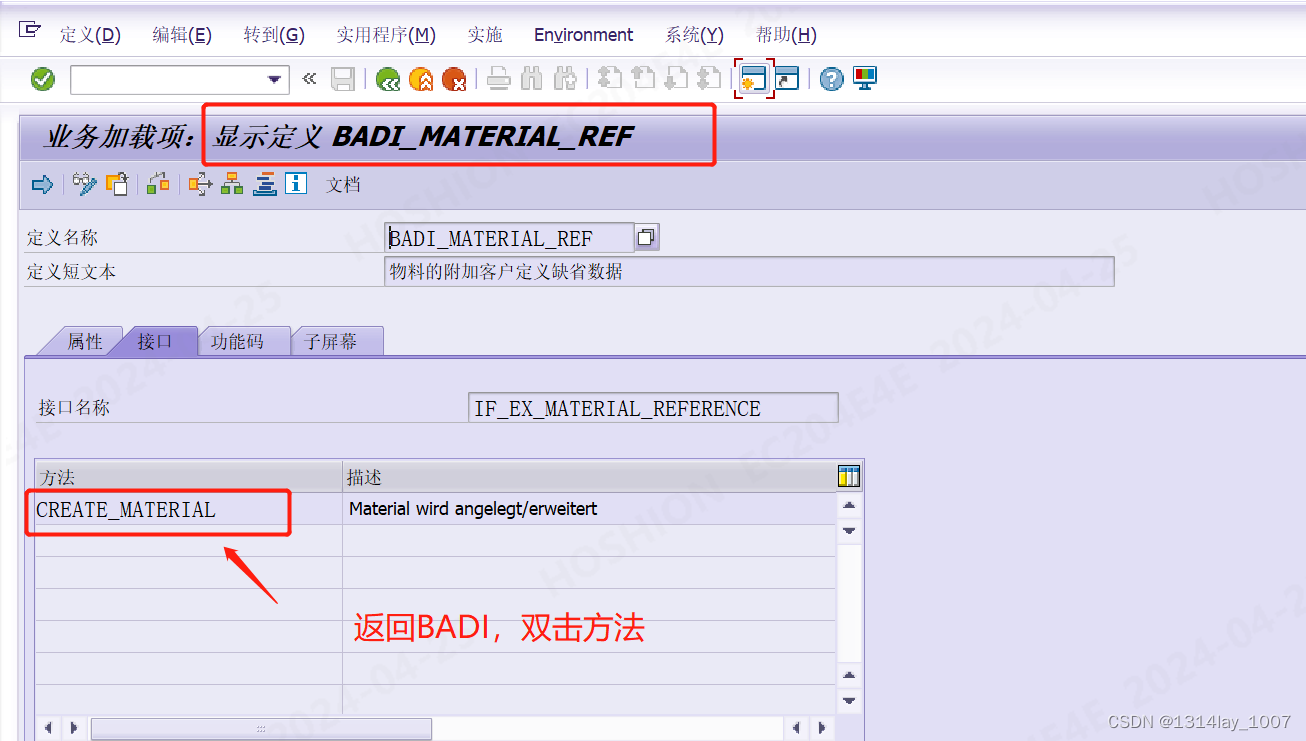The height and width of the screenshot is (741, 1306).
Task: Click the Previous Page icon
Action: [x=643, y=79]
